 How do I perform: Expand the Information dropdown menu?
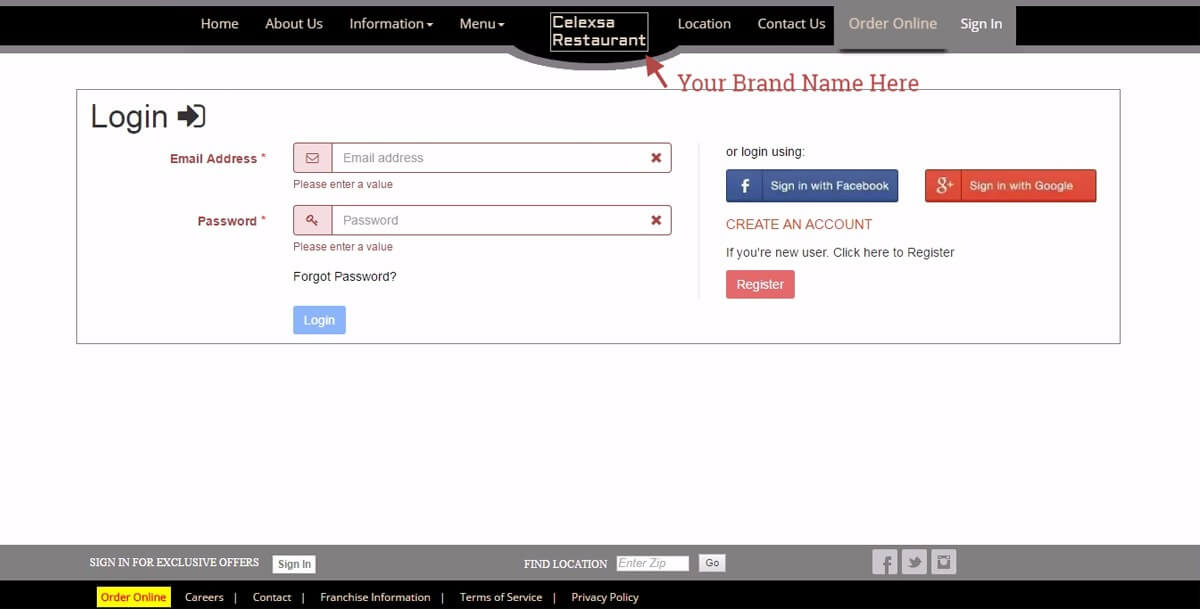click(391, 24)
